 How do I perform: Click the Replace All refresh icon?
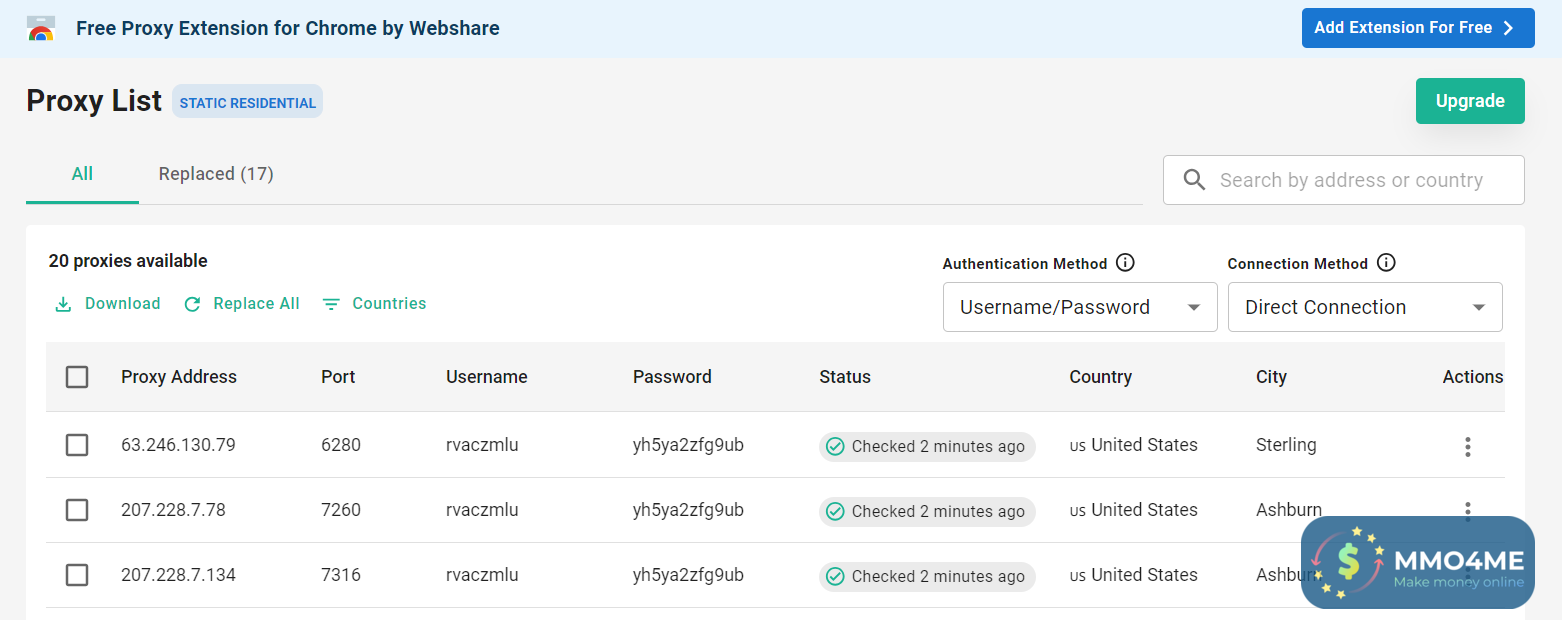tap(193, 304)
